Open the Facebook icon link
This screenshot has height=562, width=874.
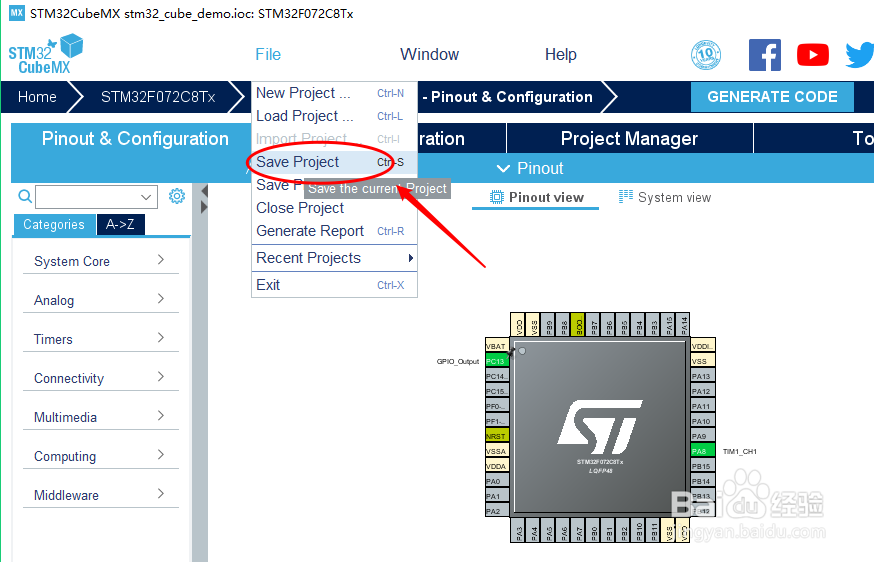click(765, 55)
